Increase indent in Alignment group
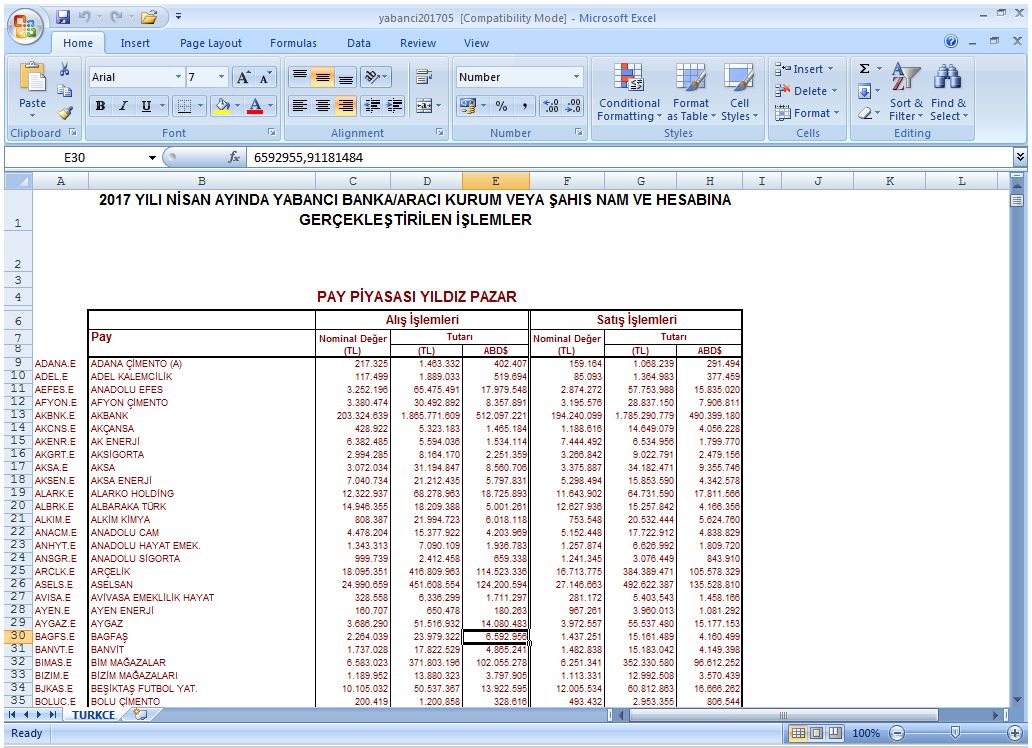Image resolution: width=1032 pixels, height=748 pixels. tap(395, 105)
